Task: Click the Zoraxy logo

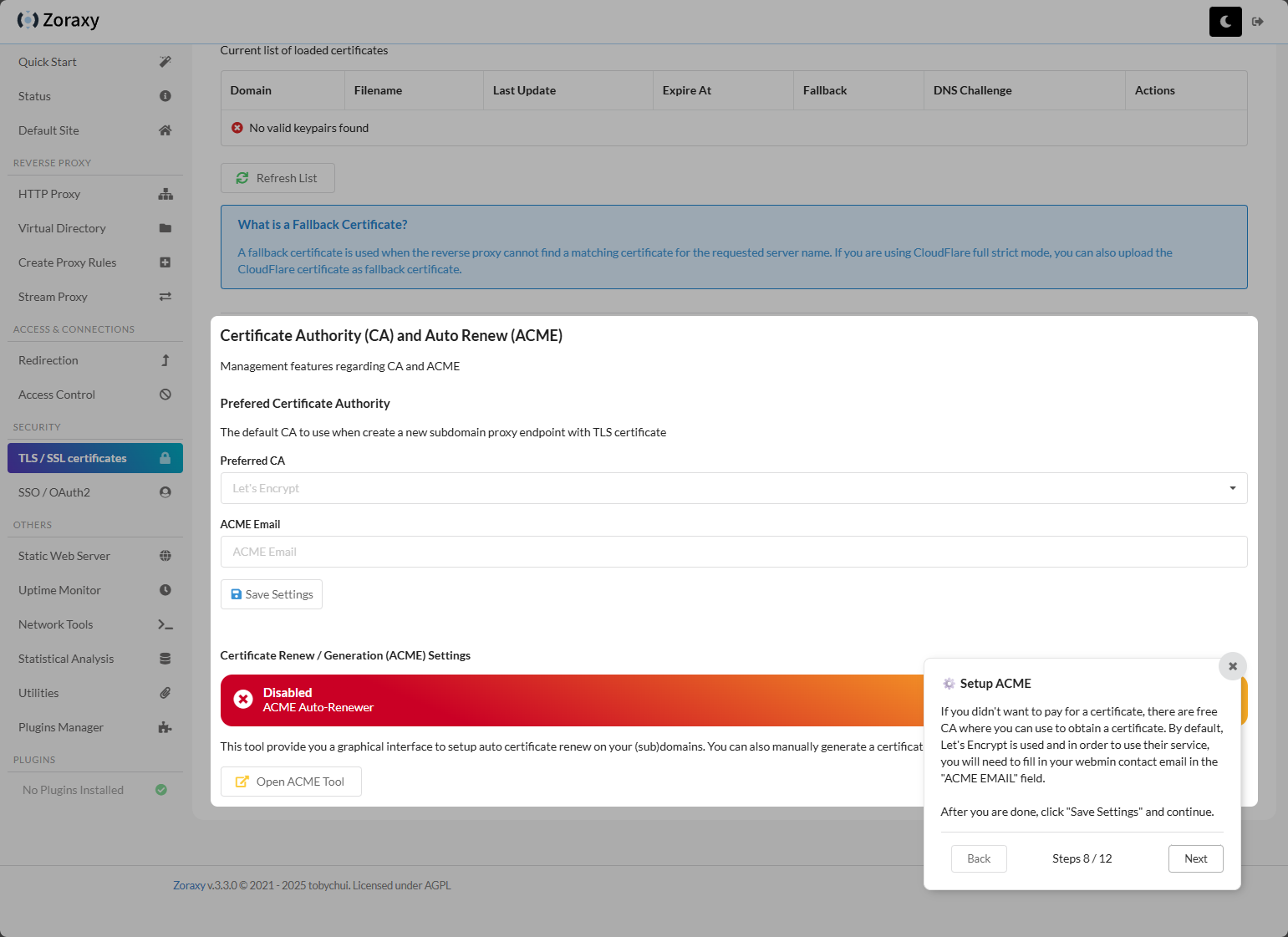Action: click(x=58, y=20)
